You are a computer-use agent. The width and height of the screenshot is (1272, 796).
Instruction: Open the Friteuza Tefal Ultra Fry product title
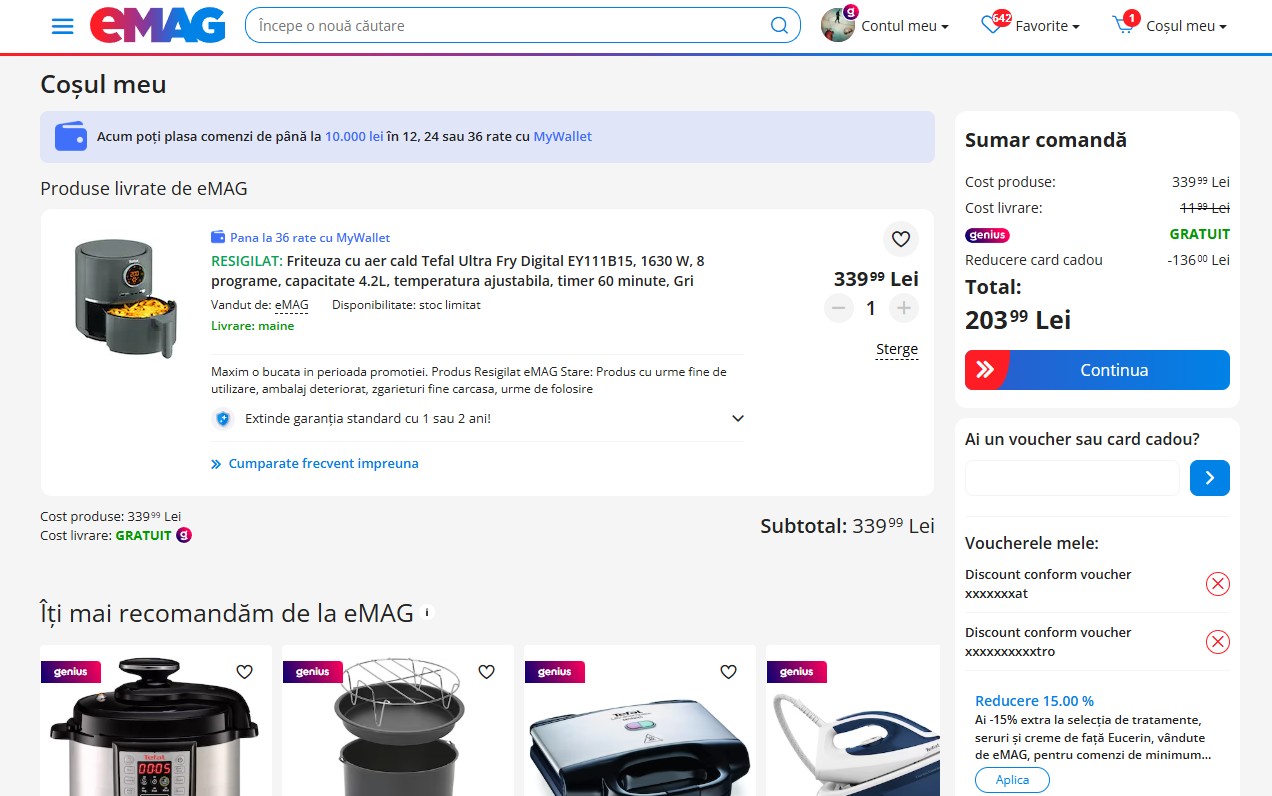[x=458, y=271]
